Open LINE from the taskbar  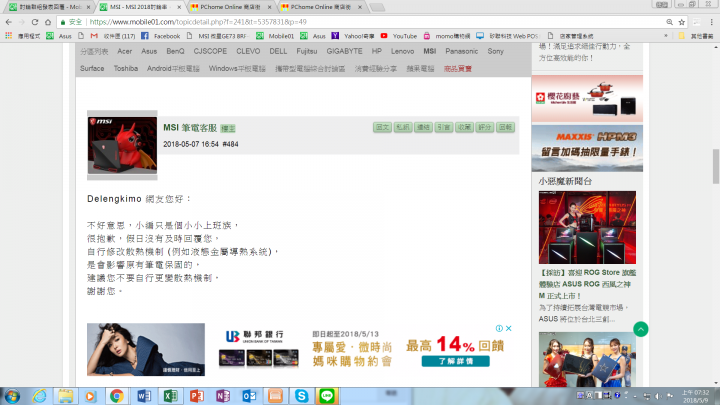click(x=327, y=396)
